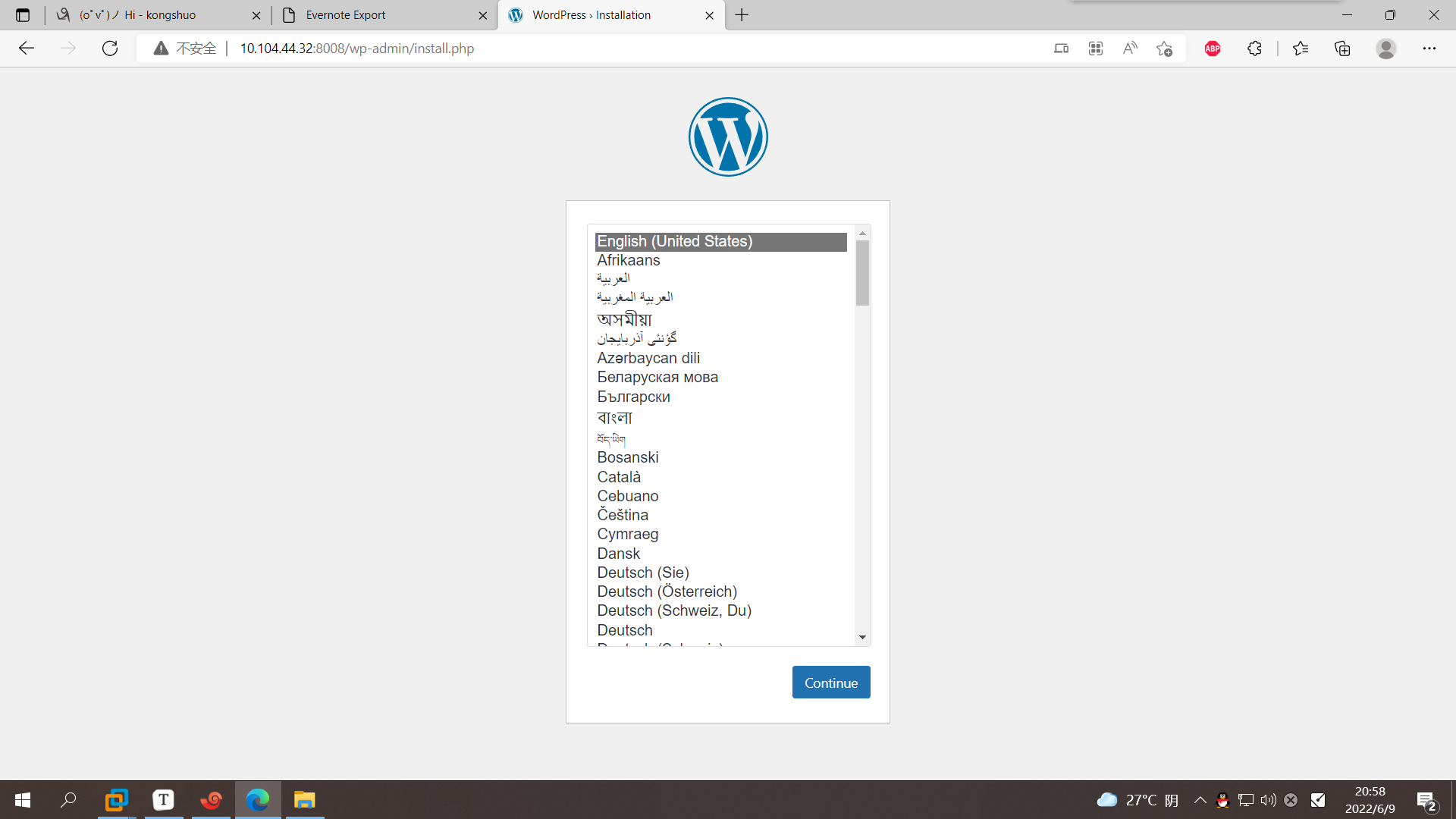The height and width of the screenshot is (819, 1456).
Task: Open the Favorites star list icon
Action: pyautogui.click(x=1301, y=49)
